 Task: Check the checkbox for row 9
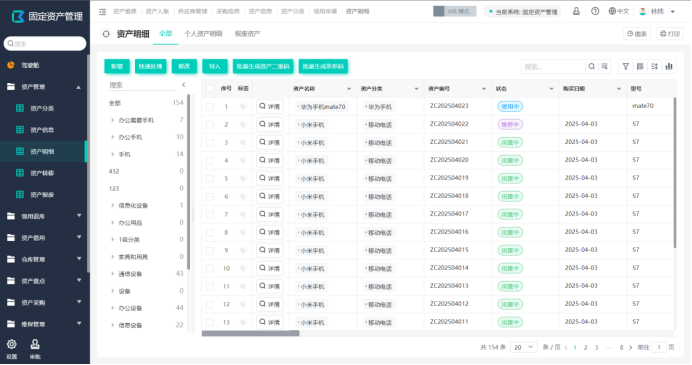210,251
